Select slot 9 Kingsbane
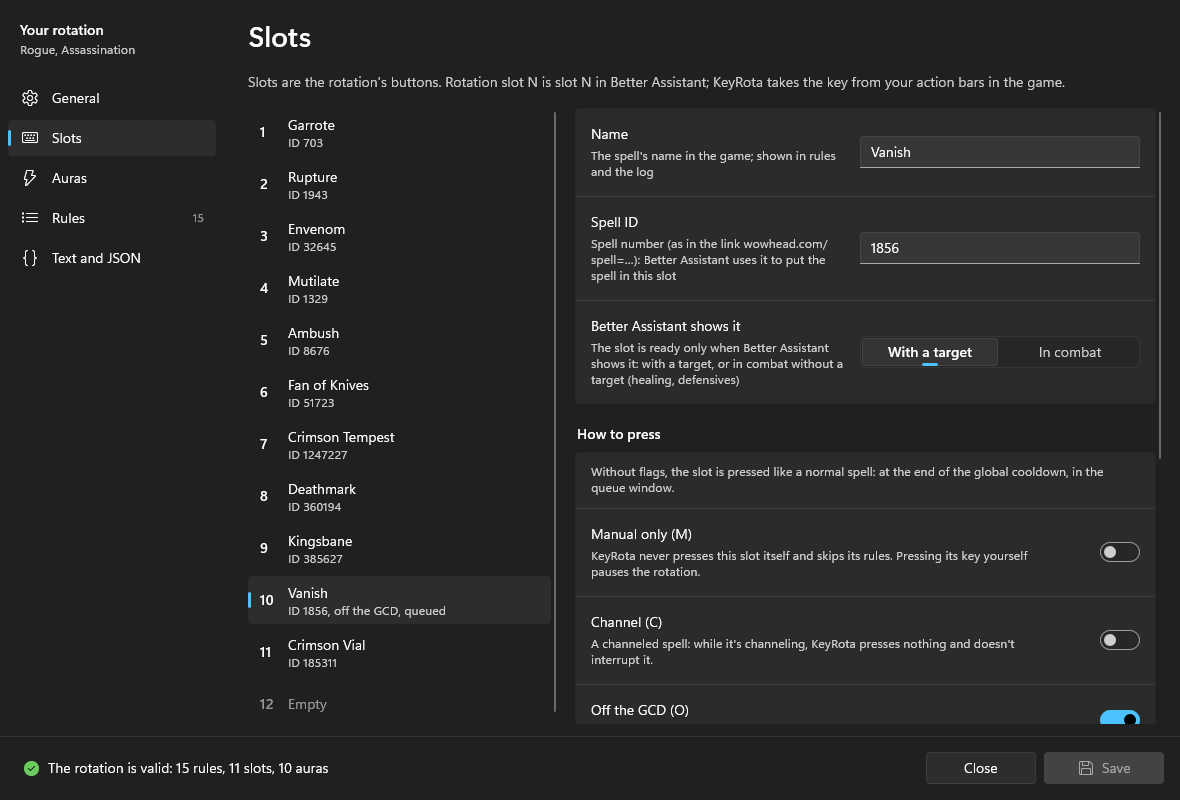Viewport: 1180px width, 800px height. [399, 549]
